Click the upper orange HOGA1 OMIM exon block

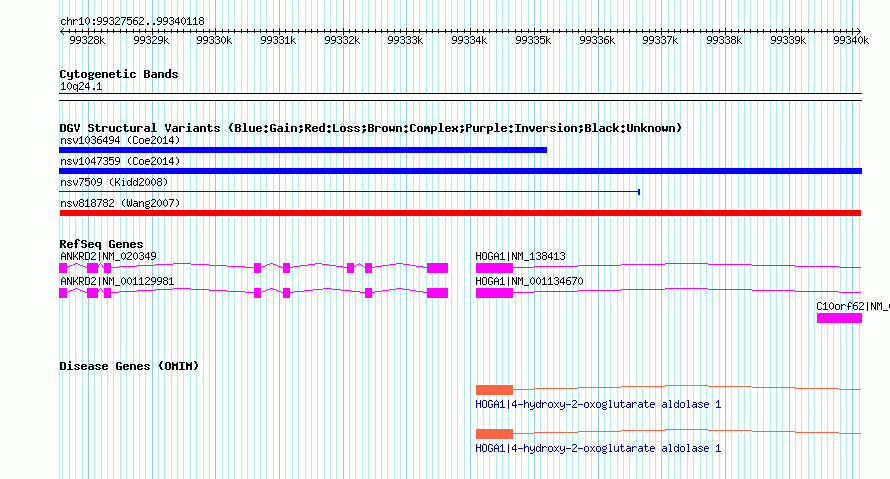494,390
